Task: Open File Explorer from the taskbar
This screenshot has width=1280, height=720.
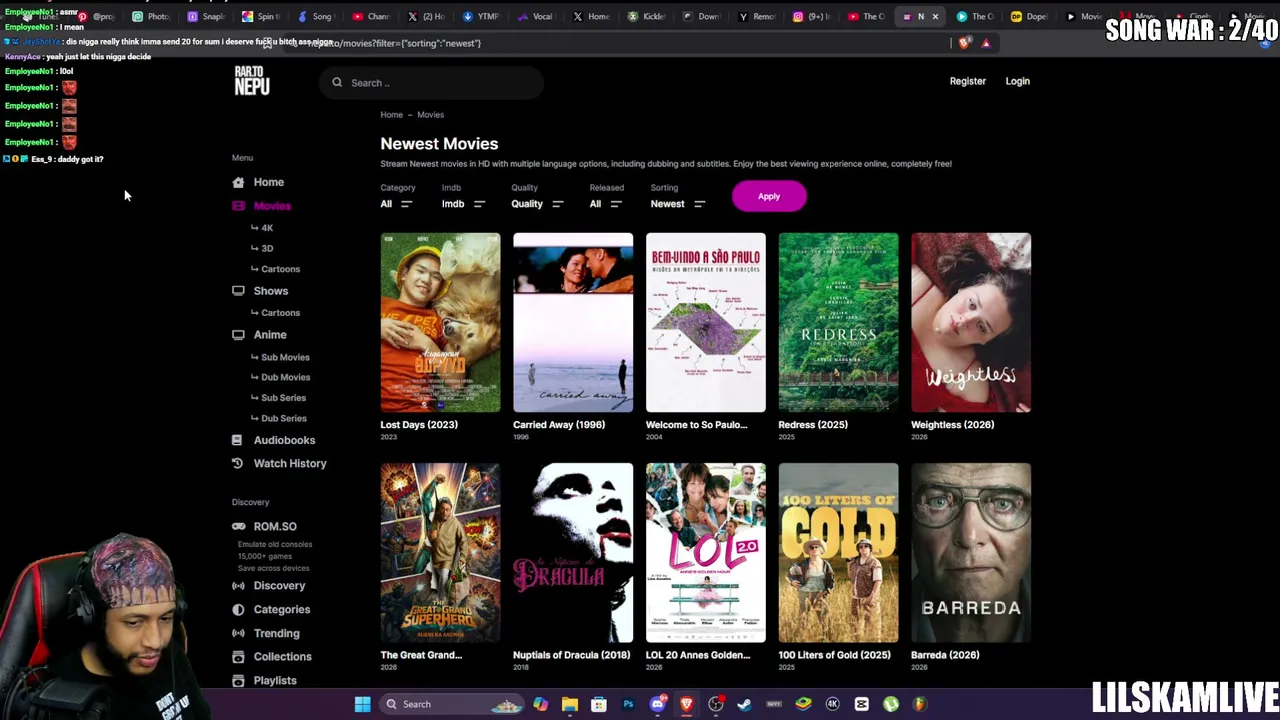Action: [x=569, y=704]
